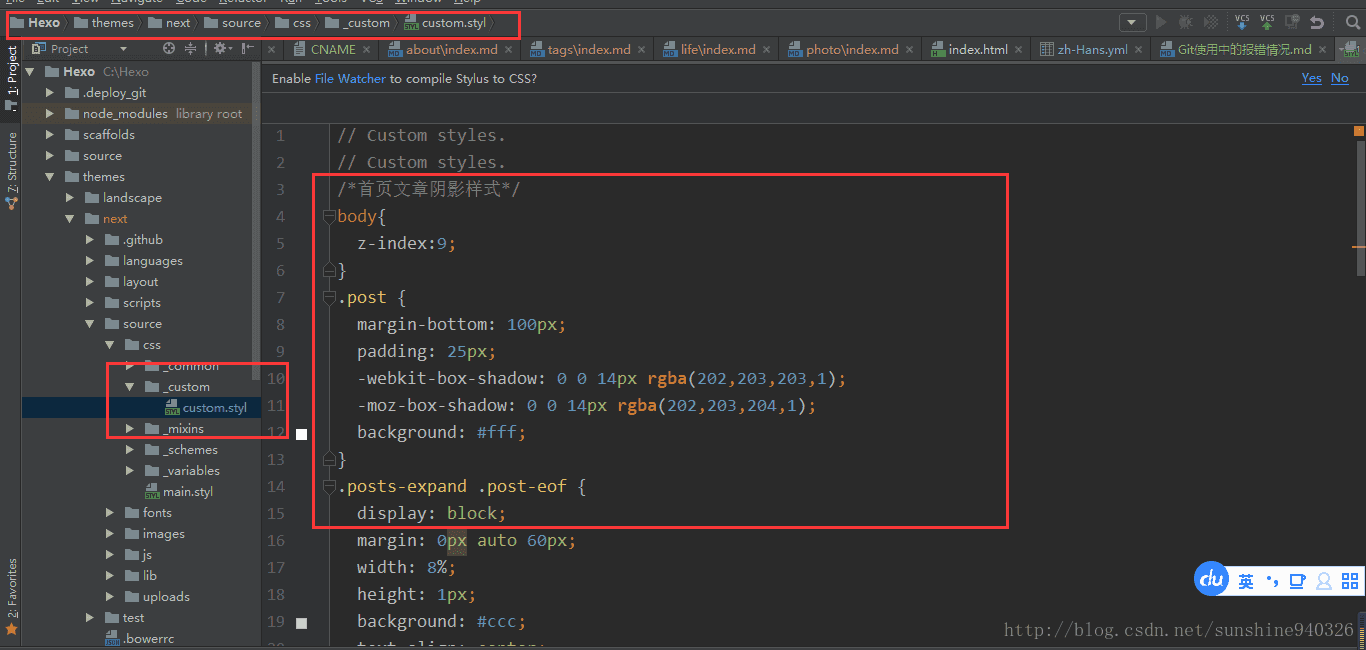Screen dimensions: 1366x650
Task: Close the zh-Hans.yml tab
Action: [x=1139, y=49]
